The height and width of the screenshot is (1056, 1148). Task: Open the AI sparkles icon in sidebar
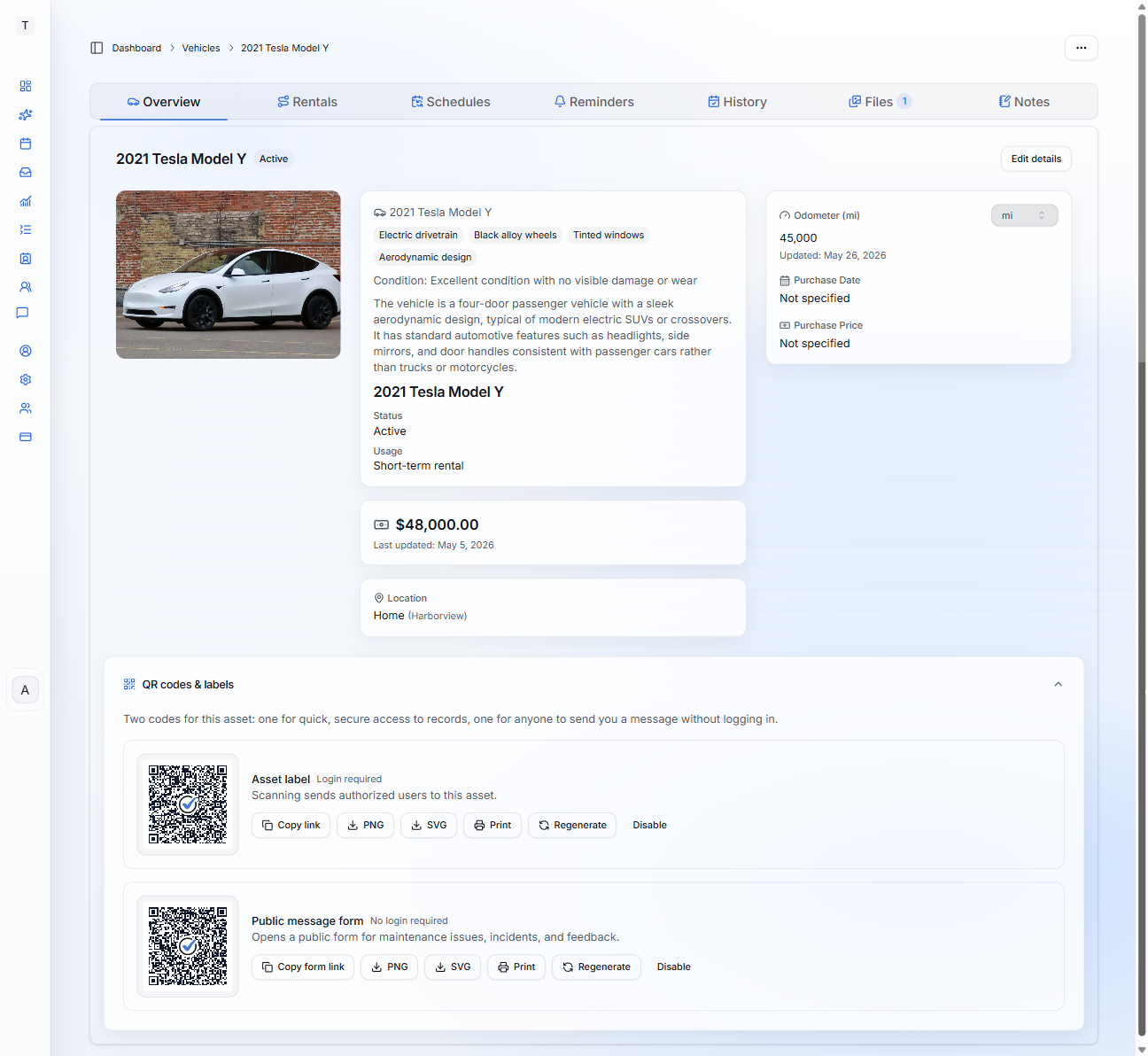(26, 115)
